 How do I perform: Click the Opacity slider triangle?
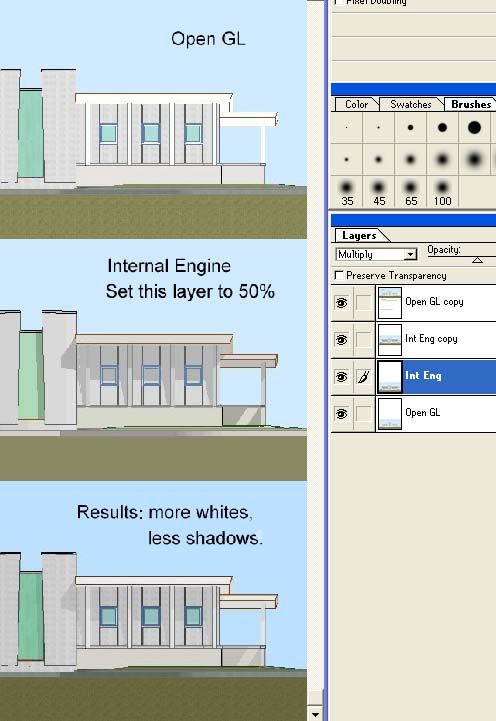[477, 260]
